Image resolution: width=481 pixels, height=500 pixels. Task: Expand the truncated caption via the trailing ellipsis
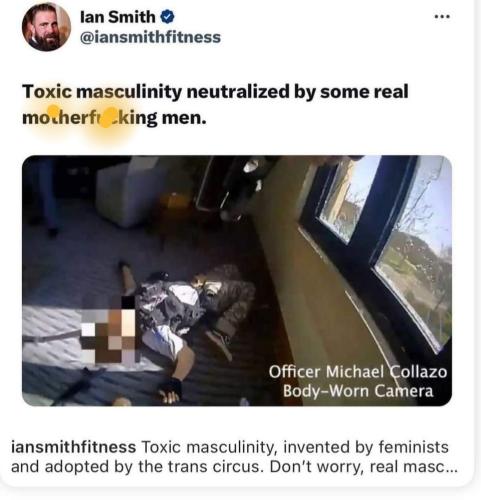tap(452, 468)
